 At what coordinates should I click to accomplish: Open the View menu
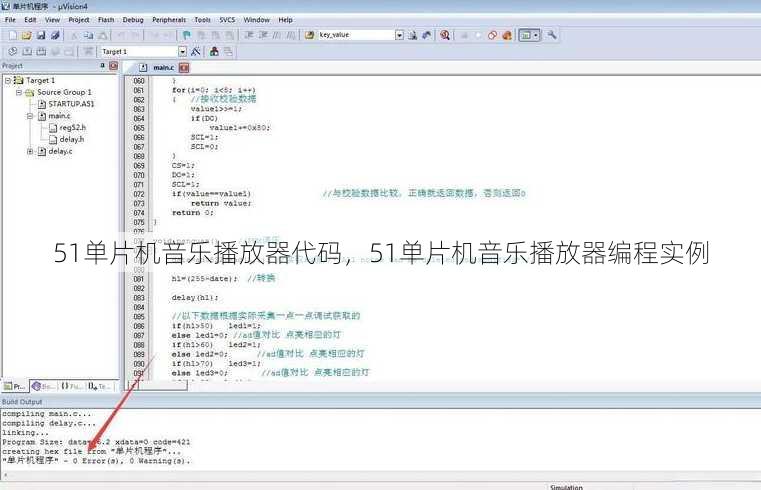pyautogui.click(x=52, y=20)
